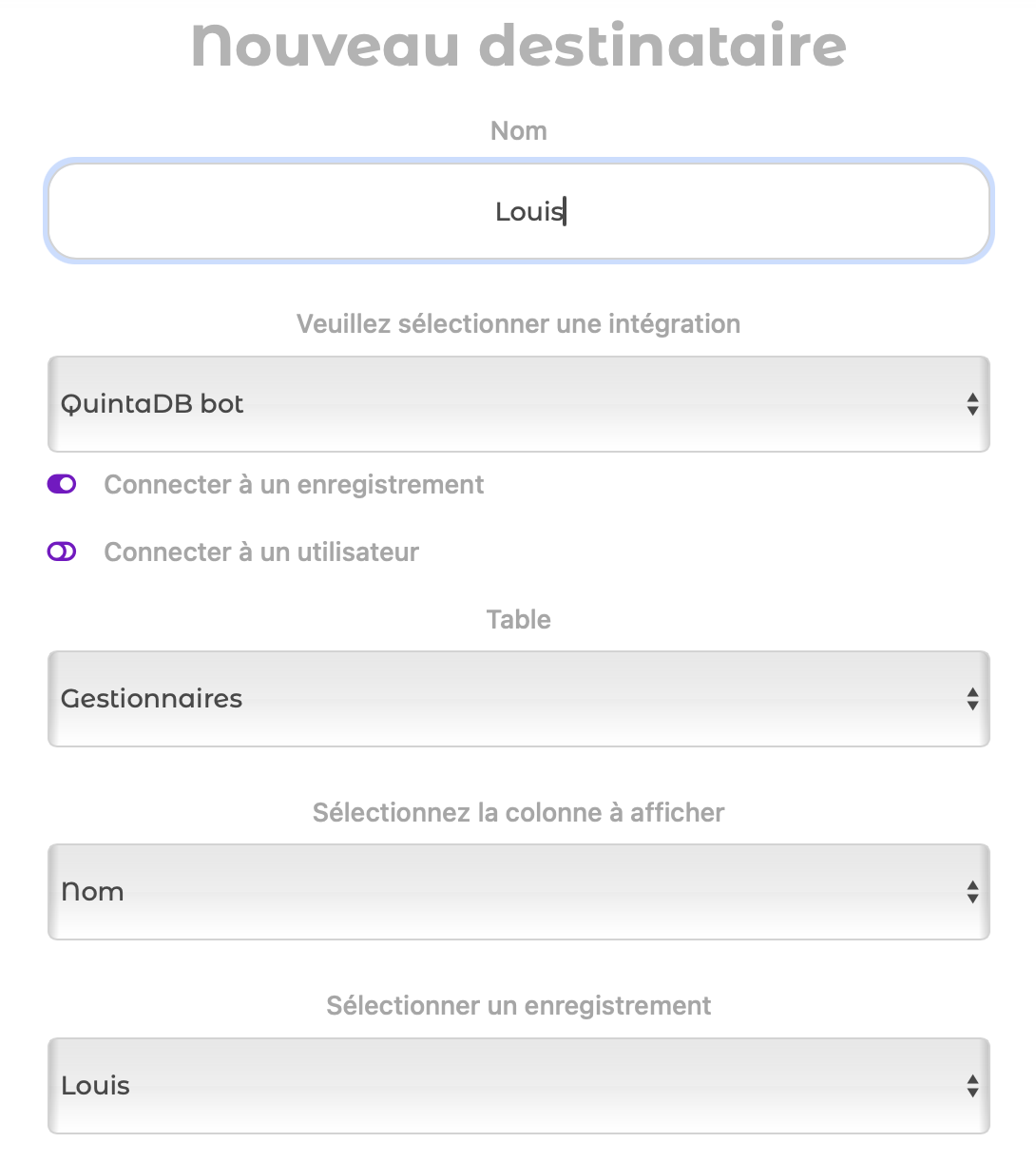
Task: Click the Sélectionner un enregistrement label
Action: point(519,1006)
